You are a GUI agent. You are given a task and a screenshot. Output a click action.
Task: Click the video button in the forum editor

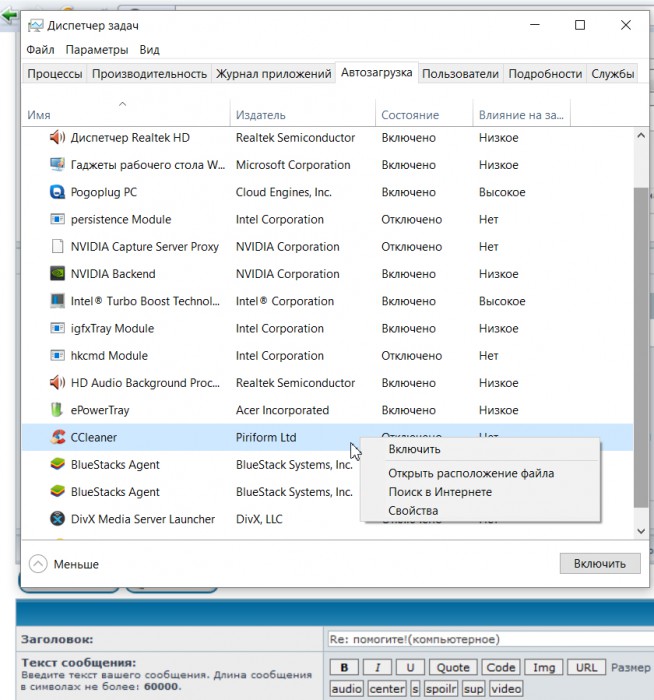coord(506,688)
